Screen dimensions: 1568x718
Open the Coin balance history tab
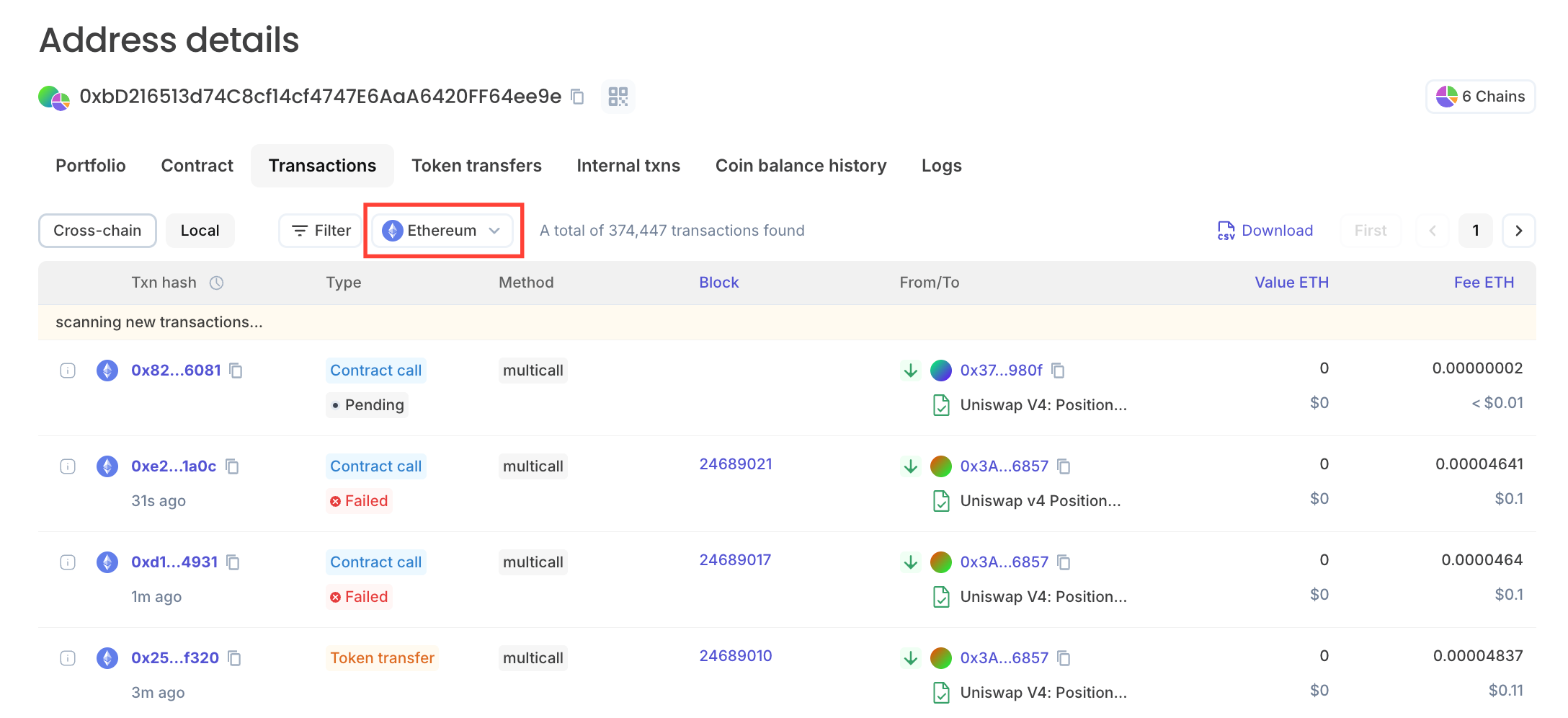(801, 166)
